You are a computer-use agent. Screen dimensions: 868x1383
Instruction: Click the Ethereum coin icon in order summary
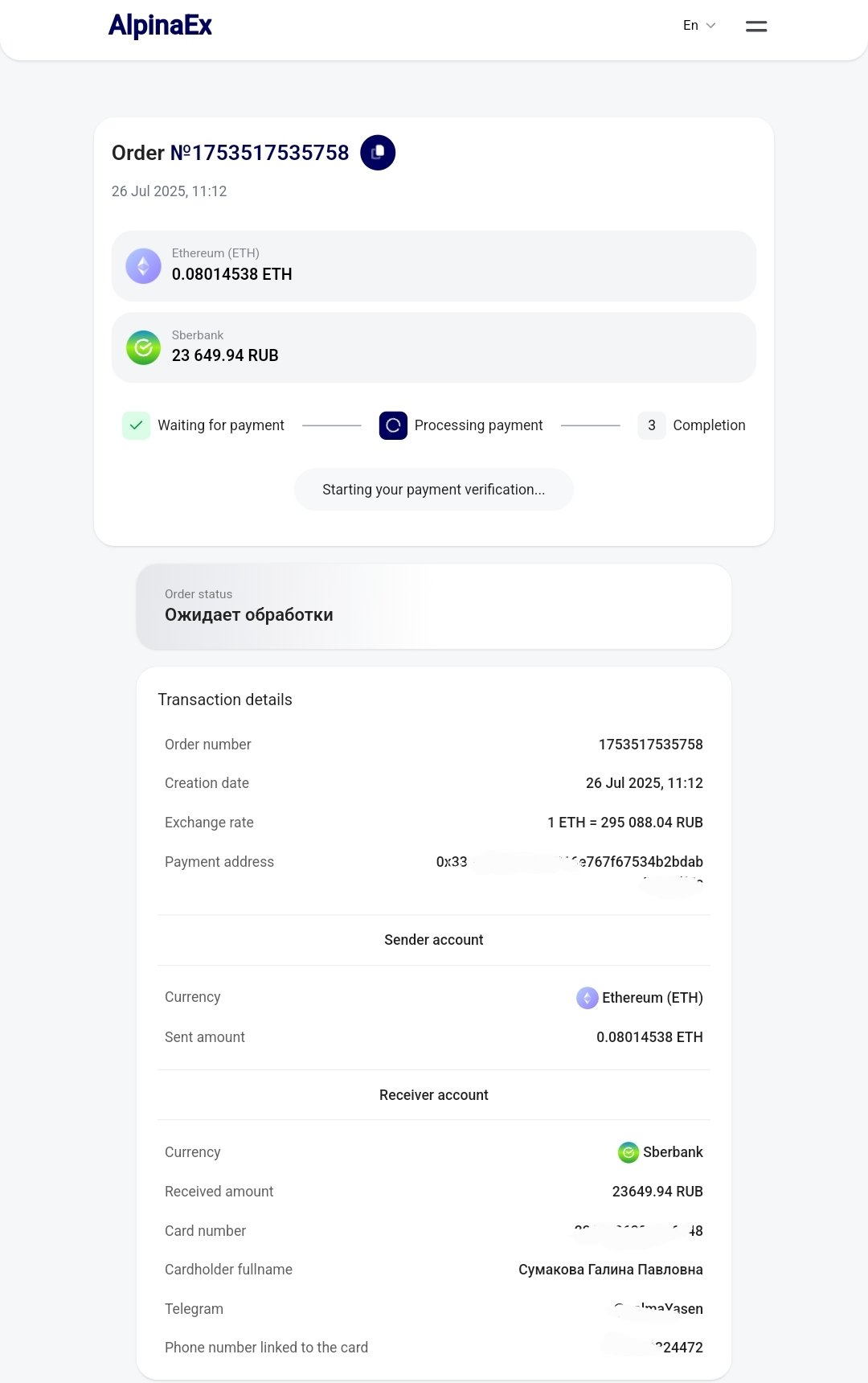click(144, 266)
